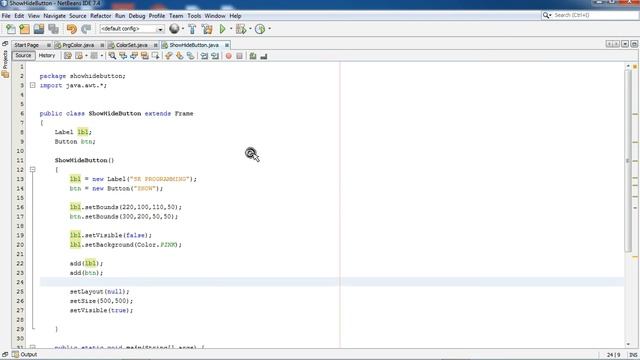640x360 pixels.
Task: Open dropdown arrow next to Profile Project
Action: tap(269, 29)
